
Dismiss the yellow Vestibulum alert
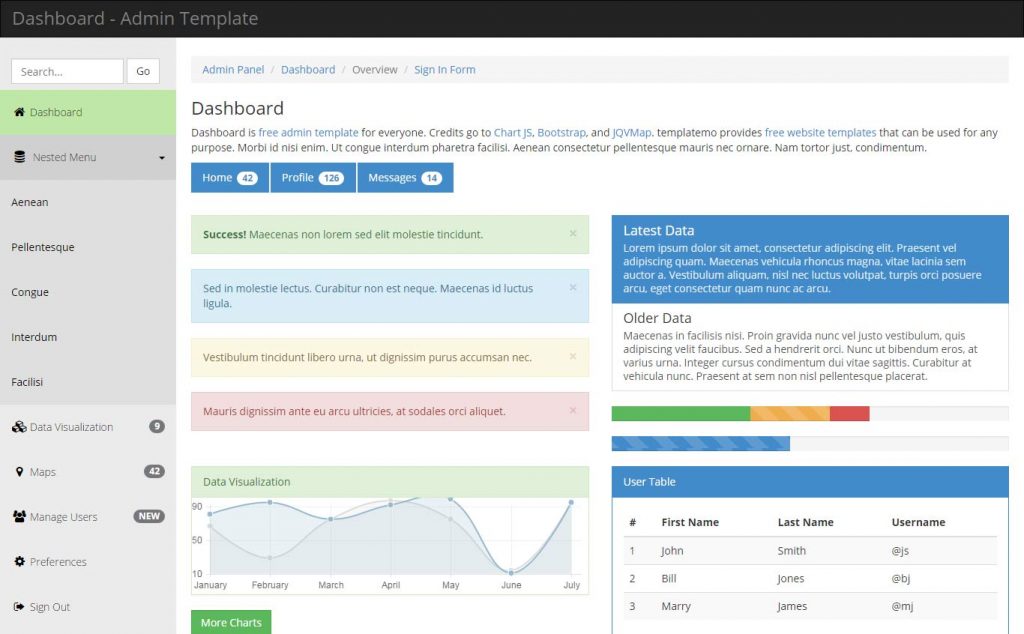coord(575,356)
